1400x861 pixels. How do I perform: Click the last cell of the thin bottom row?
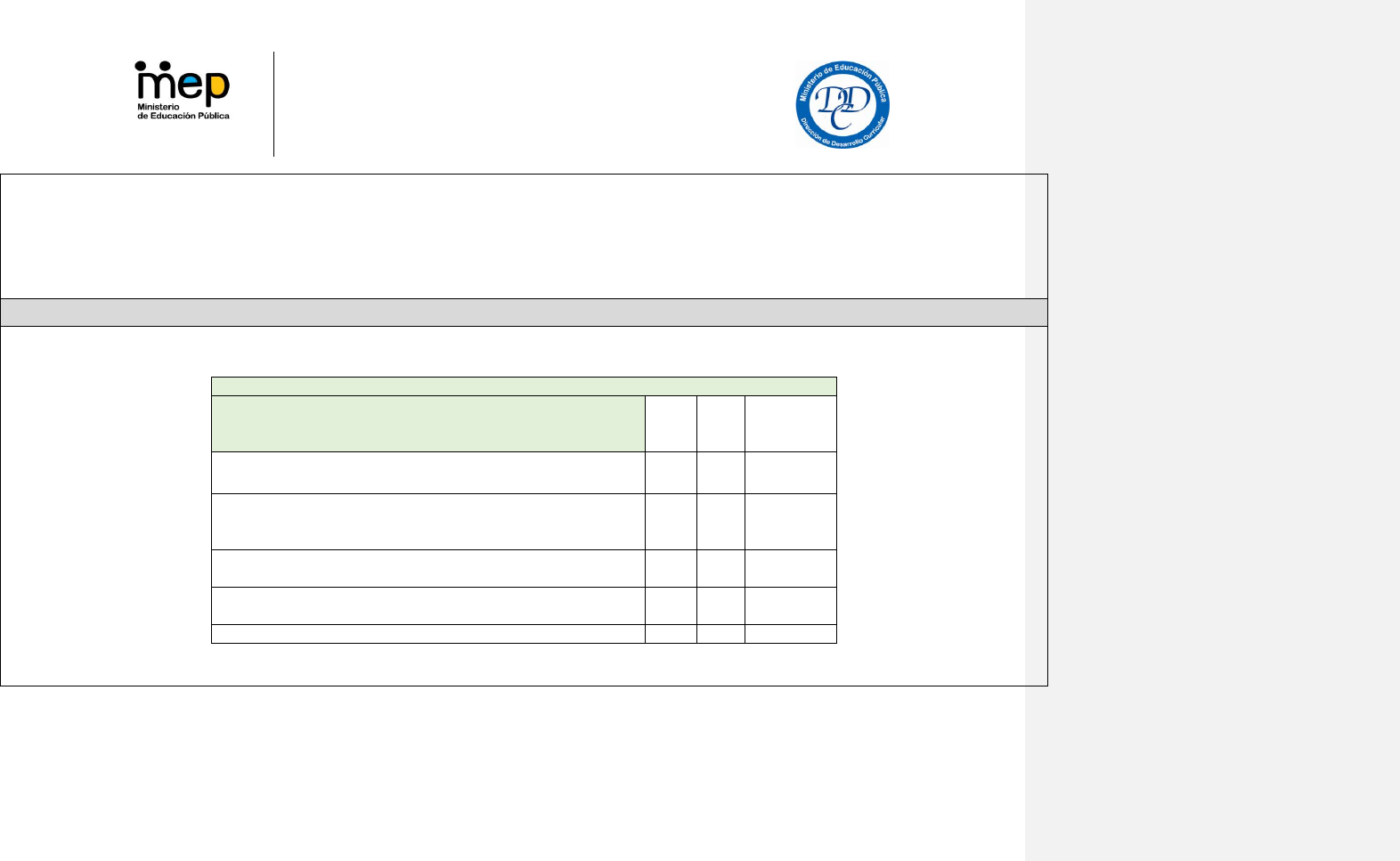[790, 634]
